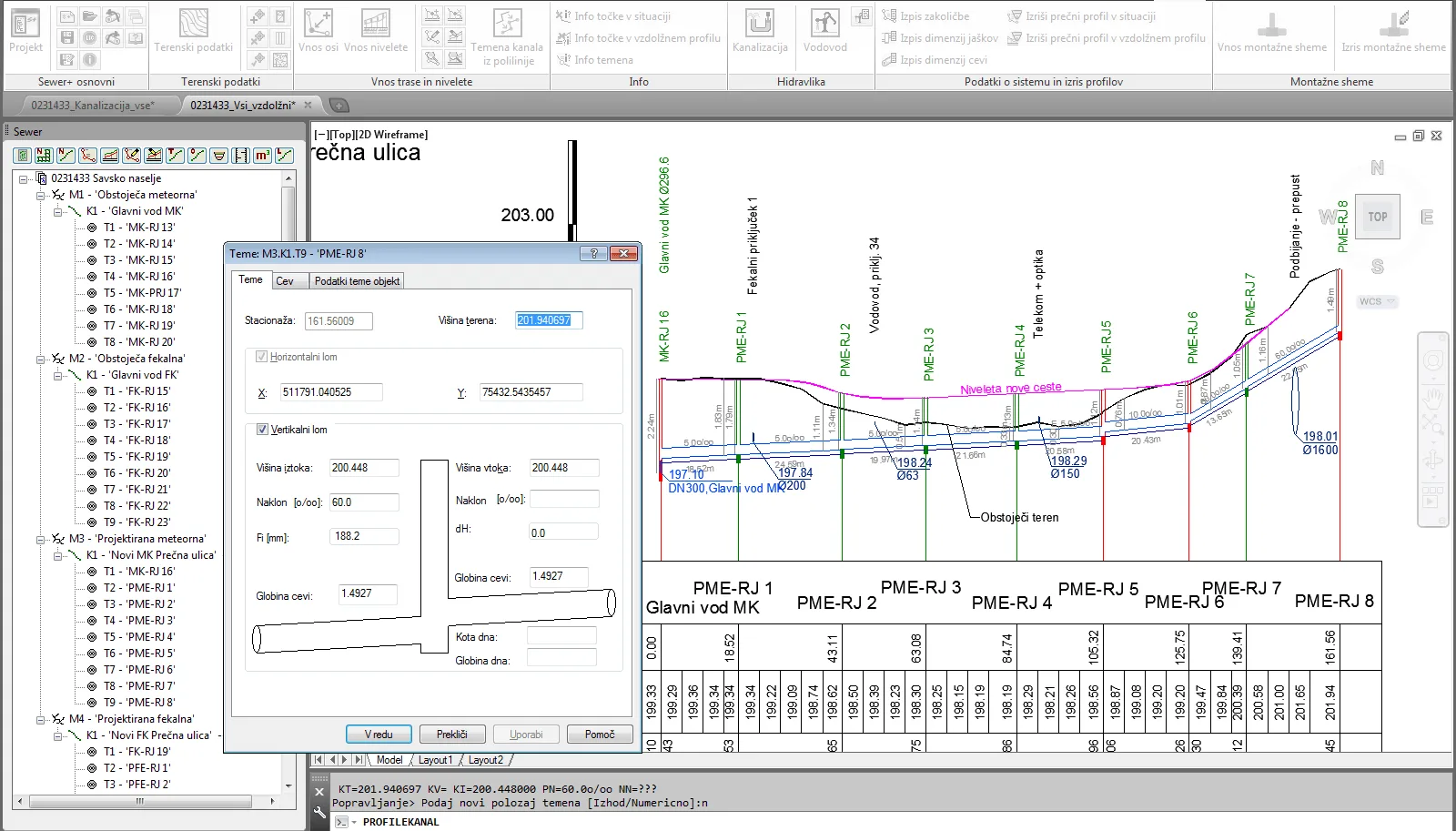Screen dimensions: 1456x831
Task: Click the TOP face of view cube
Action: pyautogui.click(x=1377, y=217)
